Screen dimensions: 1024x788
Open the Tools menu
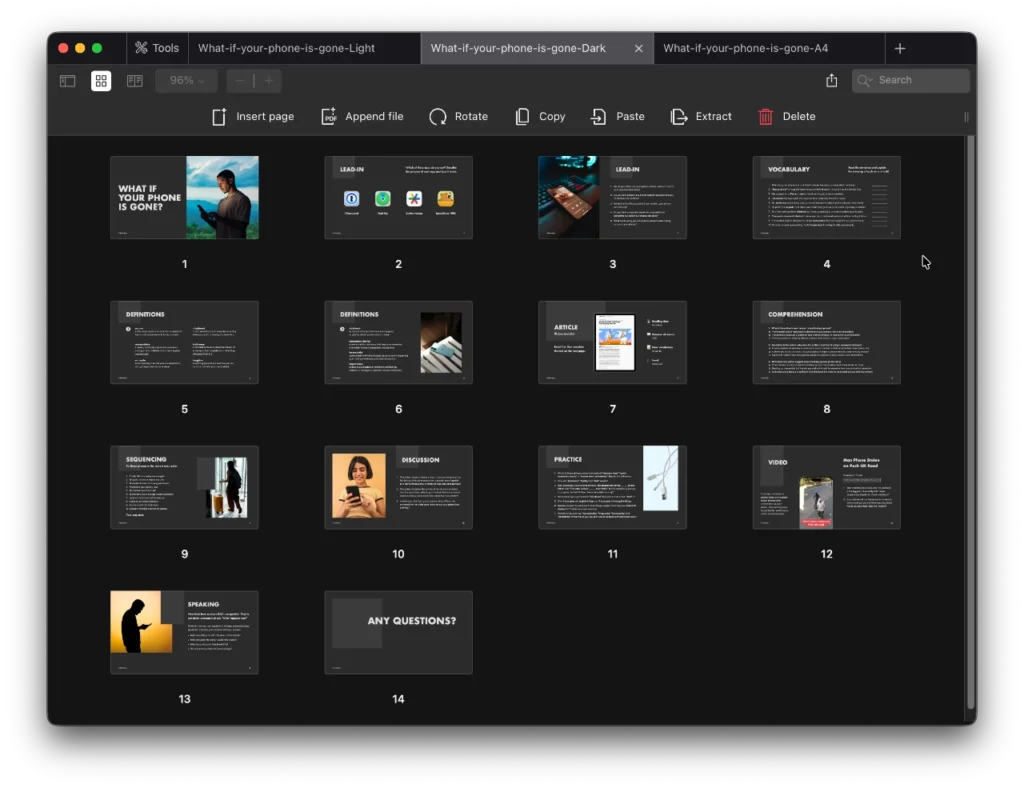pyautogui.click(x=157, y=48)
